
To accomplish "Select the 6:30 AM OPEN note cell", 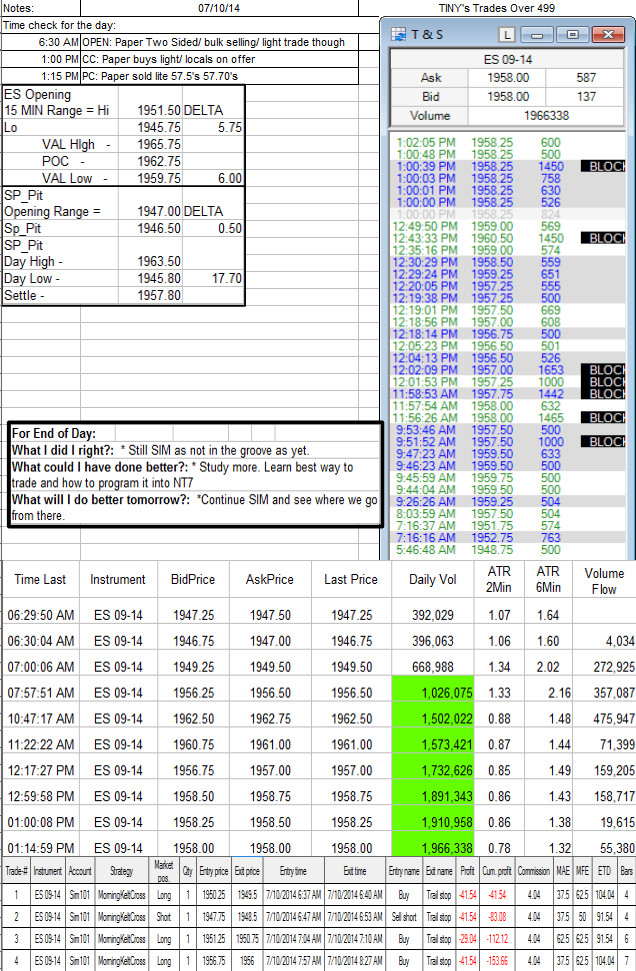I will coord(219,42).
